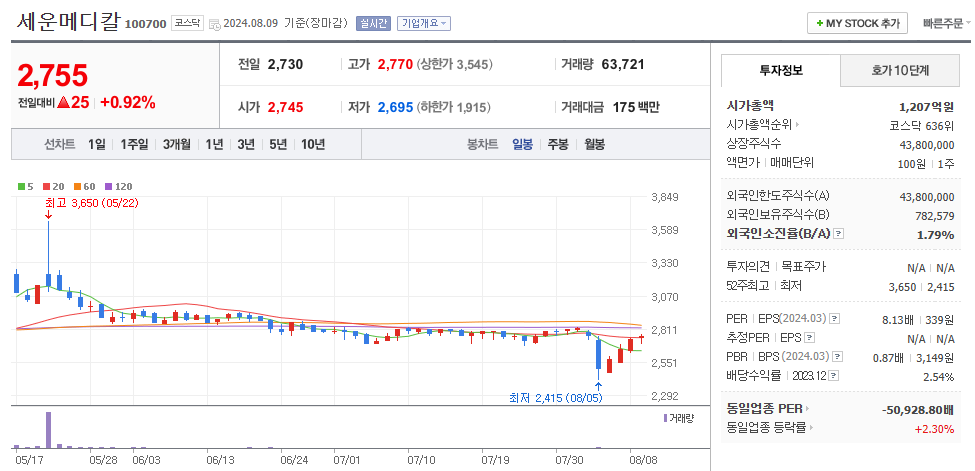
Task: Click the help icon beside 추정PER EPS
Action: click(809, 338)
